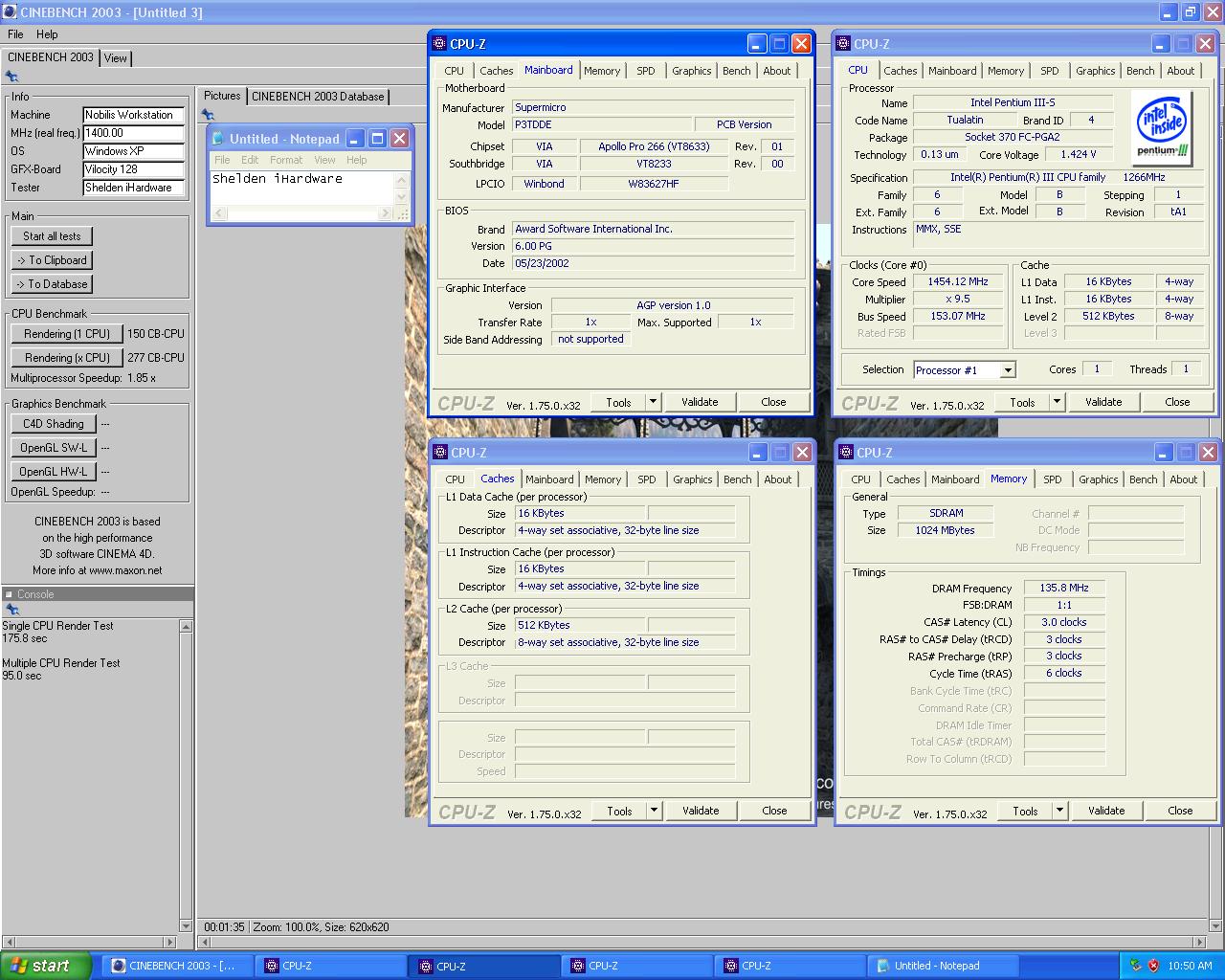Image resolution: width=1225 pixels, height=980 pixels.
Task: Open the Format menu in Notepad
Action: pos(286,160)
